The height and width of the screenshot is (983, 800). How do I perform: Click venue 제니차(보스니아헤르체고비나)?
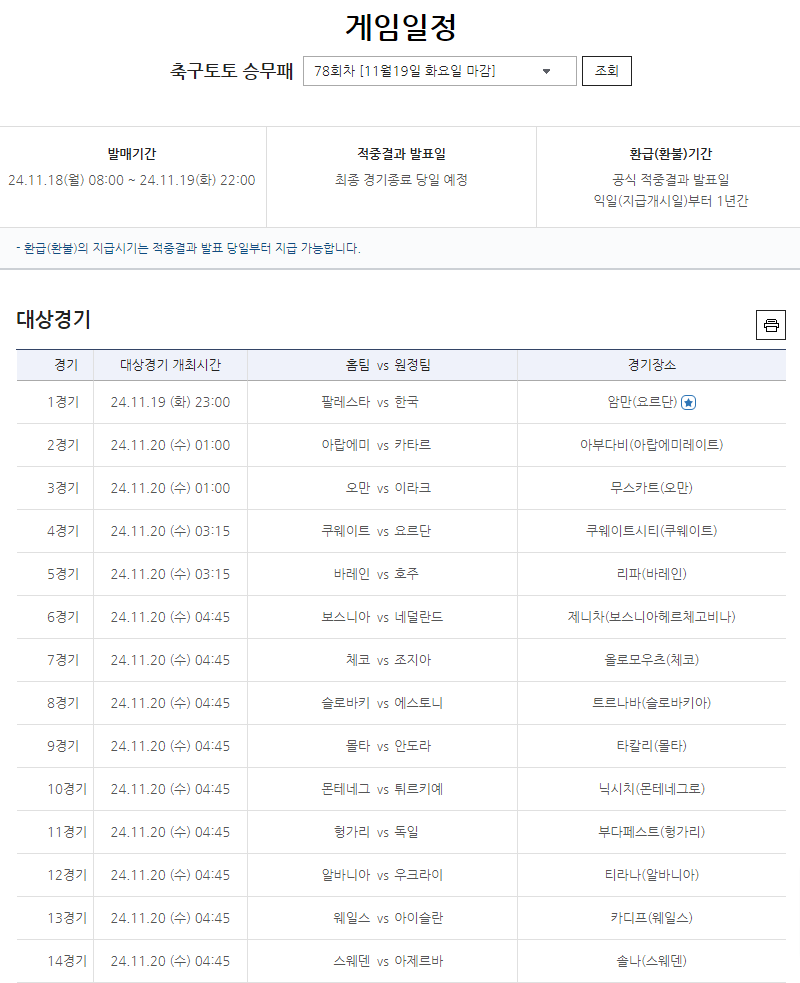[x=651, y=617]
